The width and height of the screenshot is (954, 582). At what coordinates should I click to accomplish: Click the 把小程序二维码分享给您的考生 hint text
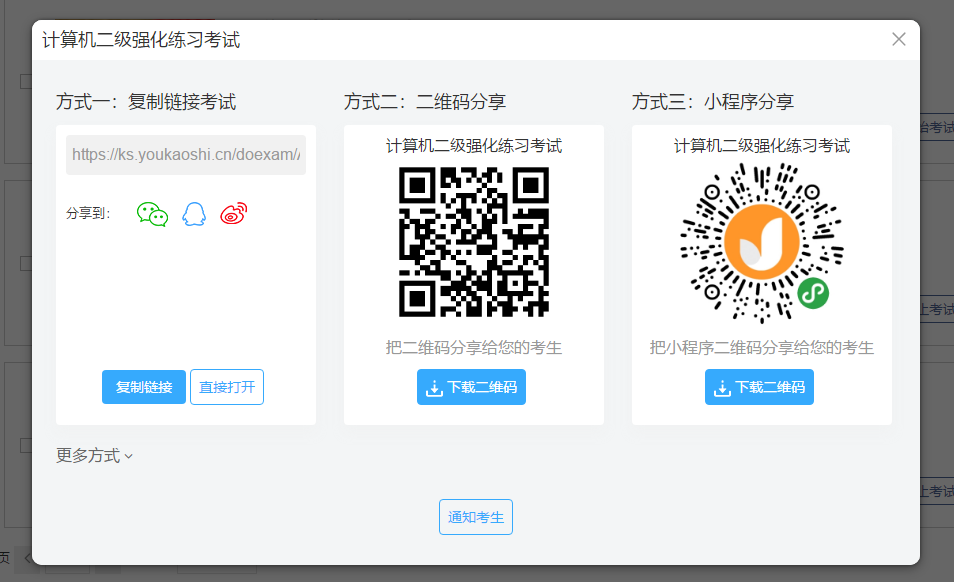(x=762, y=348)
